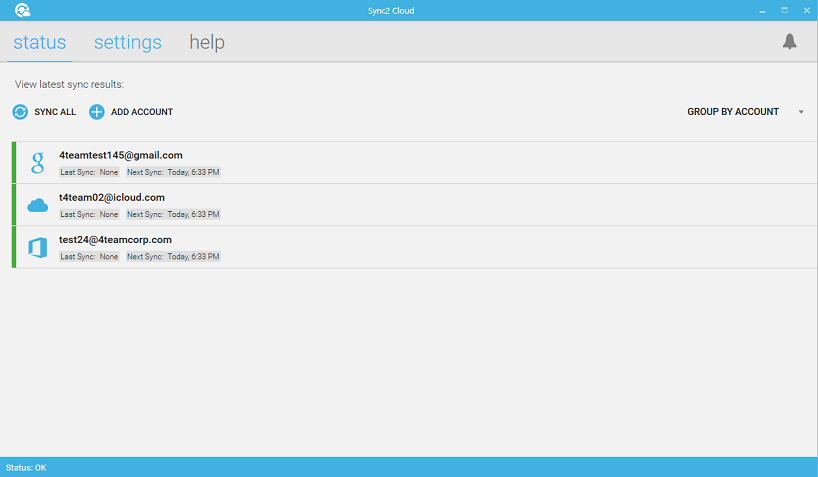
Task: Open the help tab
Action: pos(207,42)
